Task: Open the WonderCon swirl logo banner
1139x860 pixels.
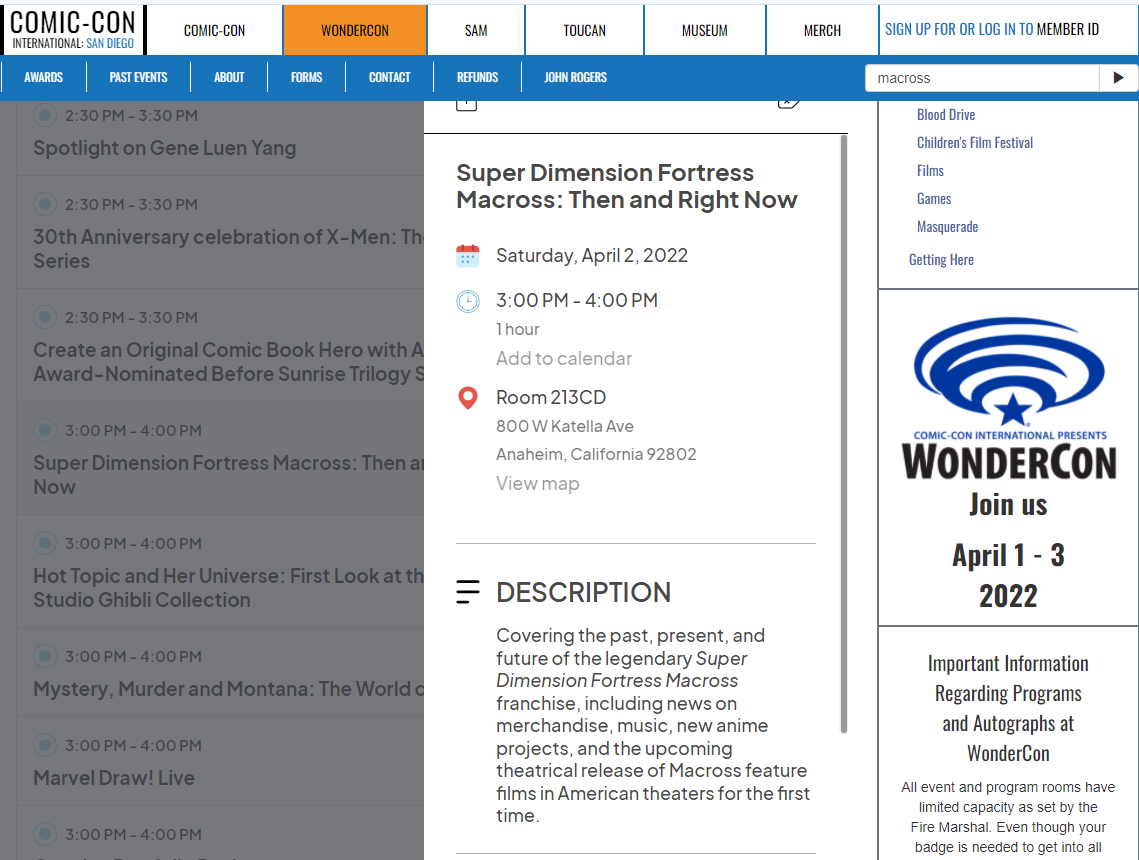Action: click(x=1008, y=398)
